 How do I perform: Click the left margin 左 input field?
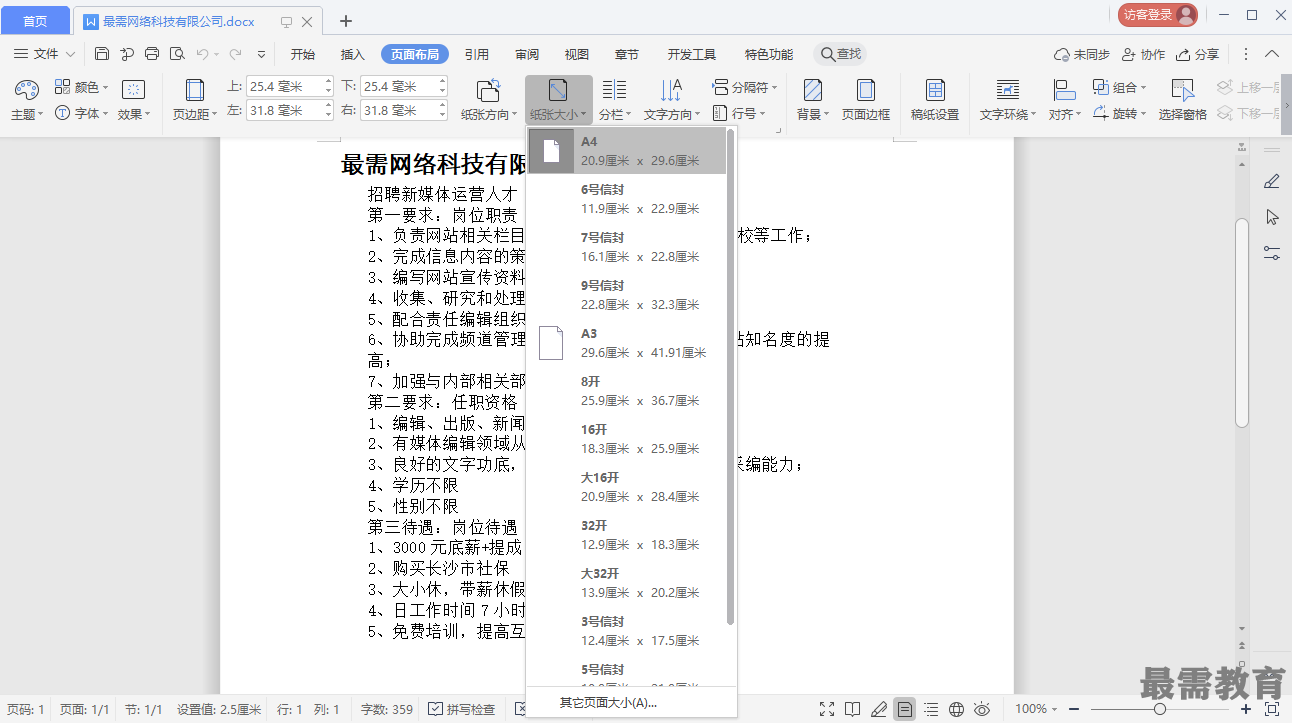pos(290,110)
